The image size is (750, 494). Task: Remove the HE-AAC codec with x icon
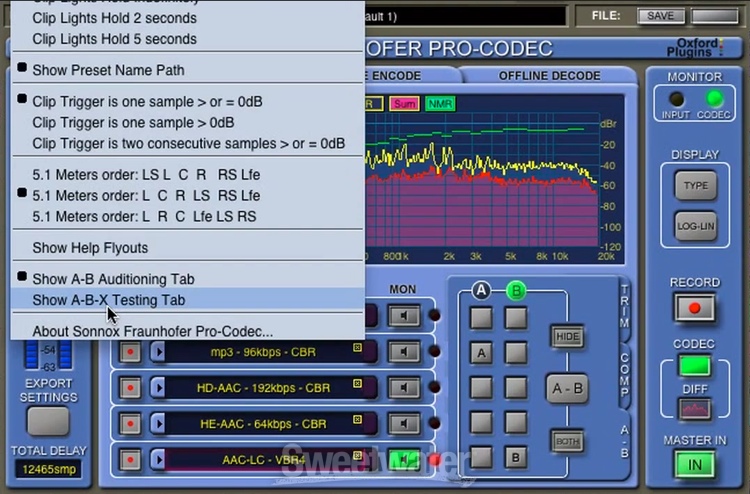coord(357,419)
